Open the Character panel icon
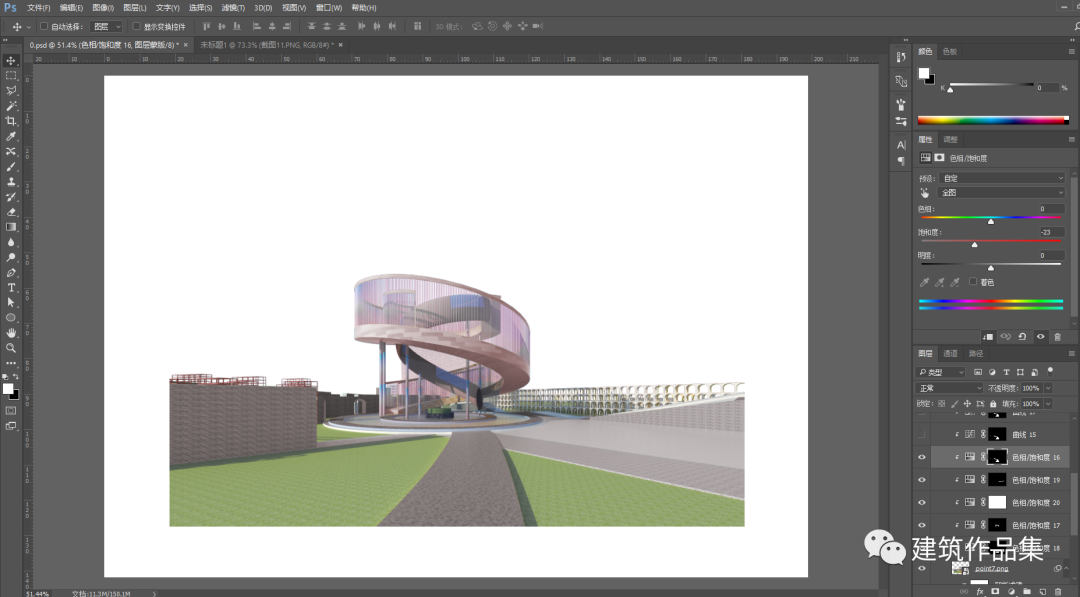This screenshot has height=597, width=1080. coord(901,145)
